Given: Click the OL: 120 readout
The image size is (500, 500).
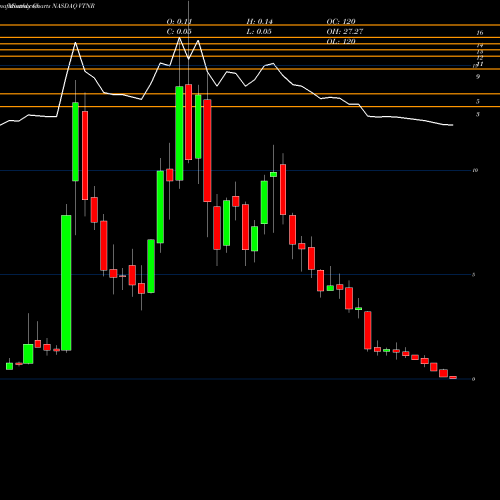Looking at the screenshot, I should 341,41.
